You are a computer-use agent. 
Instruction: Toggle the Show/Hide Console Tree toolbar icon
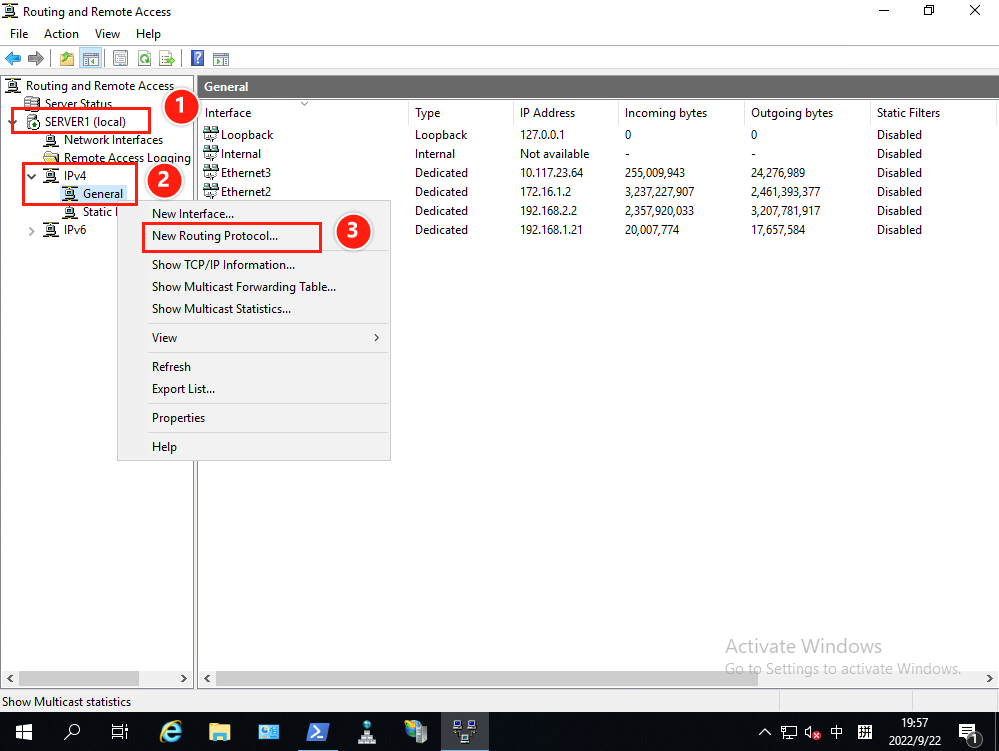91,59
